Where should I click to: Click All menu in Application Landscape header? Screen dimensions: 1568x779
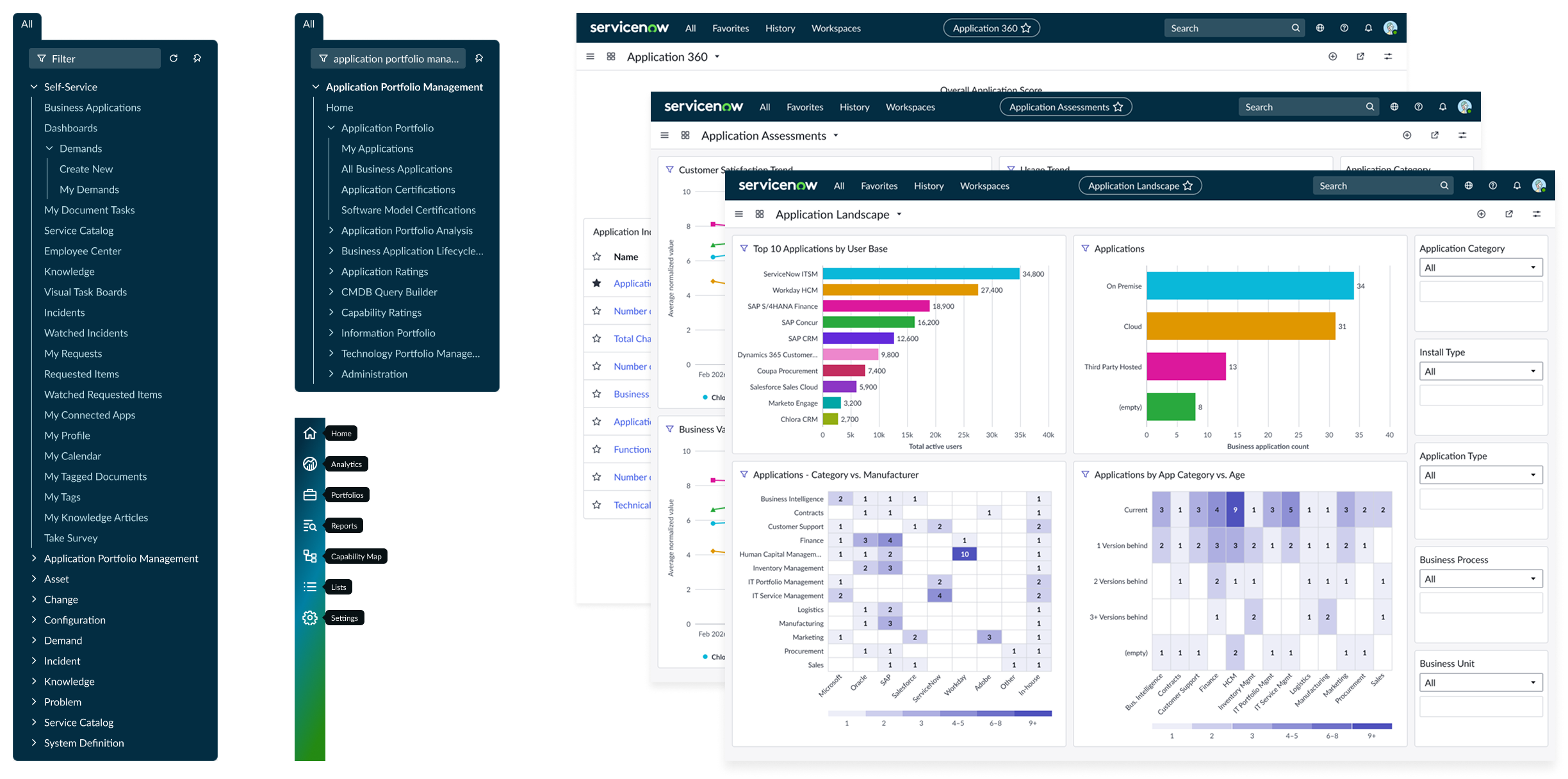[839, 186]
